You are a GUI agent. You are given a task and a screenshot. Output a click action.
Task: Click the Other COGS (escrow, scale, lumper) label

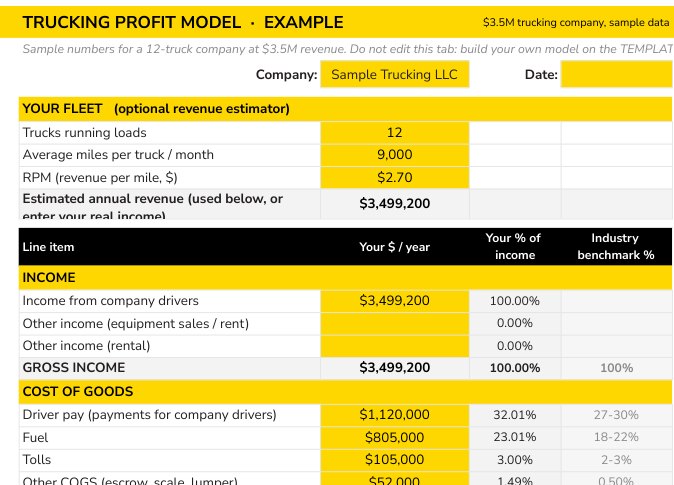130,480
